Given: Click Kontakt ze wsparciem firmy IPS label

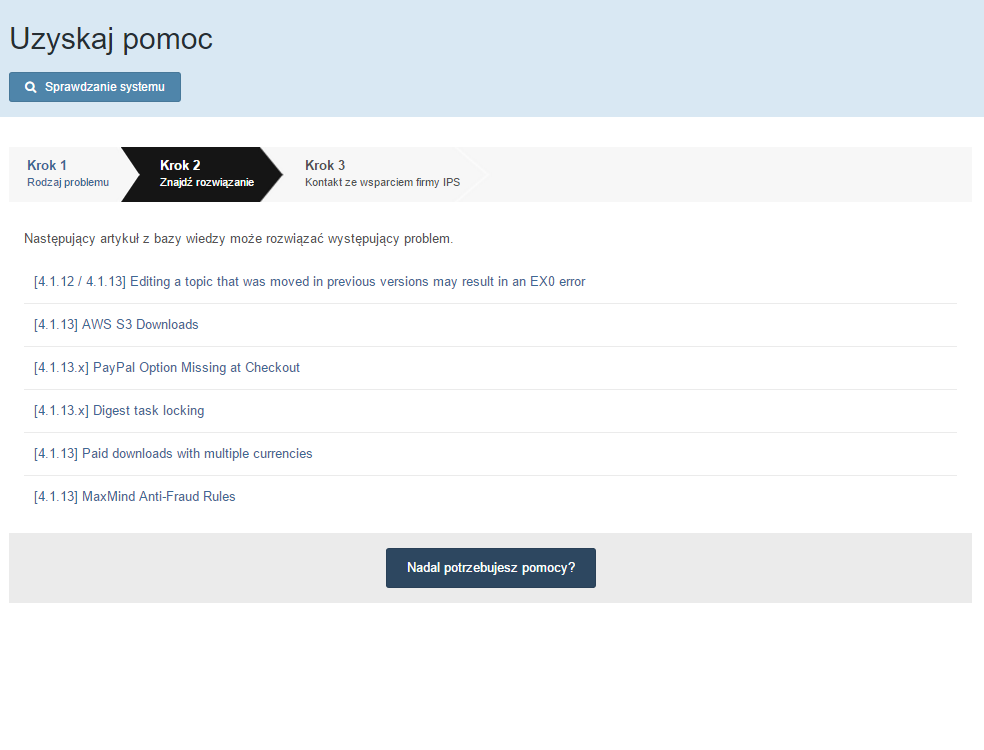Looking at the screenshot, I should 382,183.
